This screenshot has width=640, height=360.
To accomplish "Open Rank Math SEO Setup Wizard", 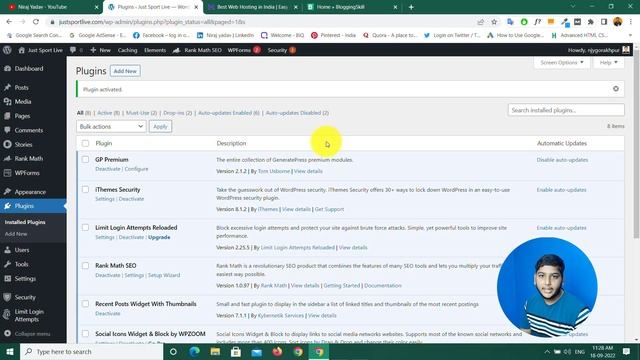I will (164, 275).
